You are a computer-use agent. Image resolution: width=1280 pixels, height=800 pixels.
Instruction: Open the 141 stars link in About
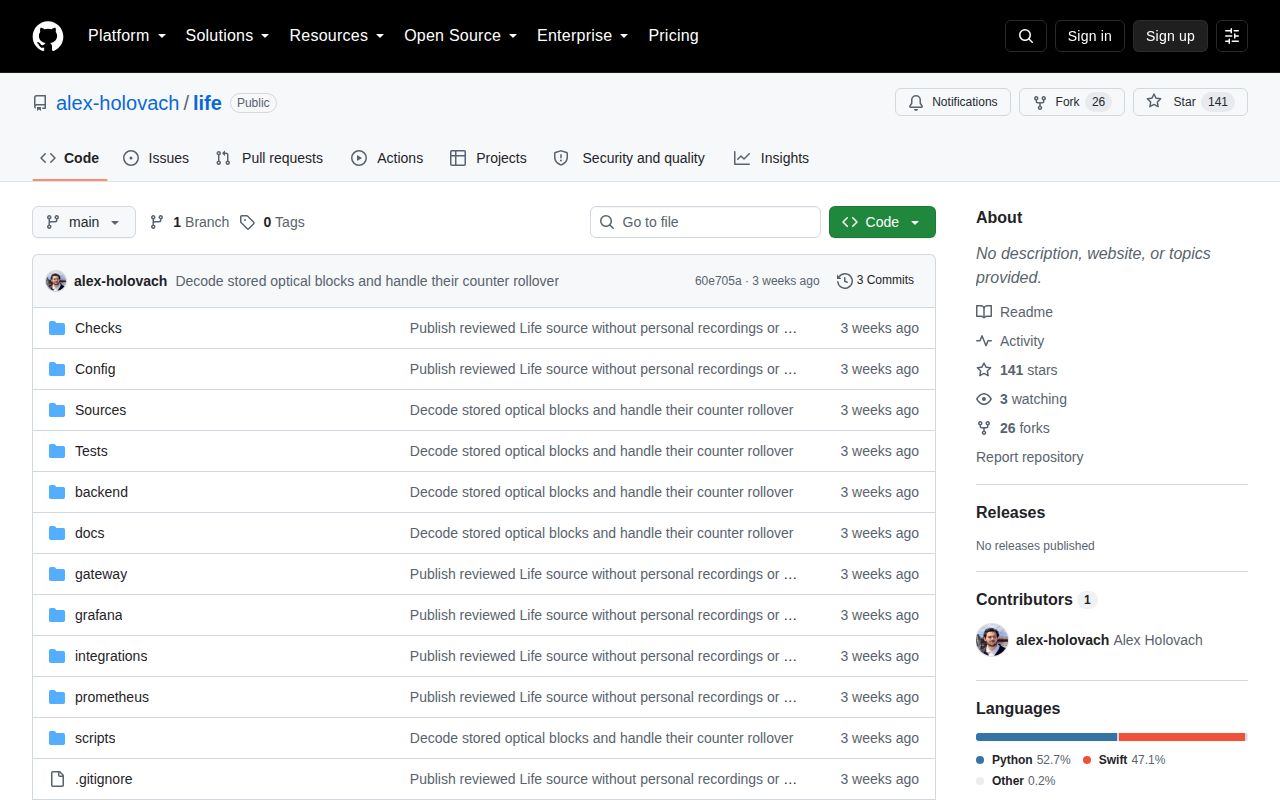1016,370
